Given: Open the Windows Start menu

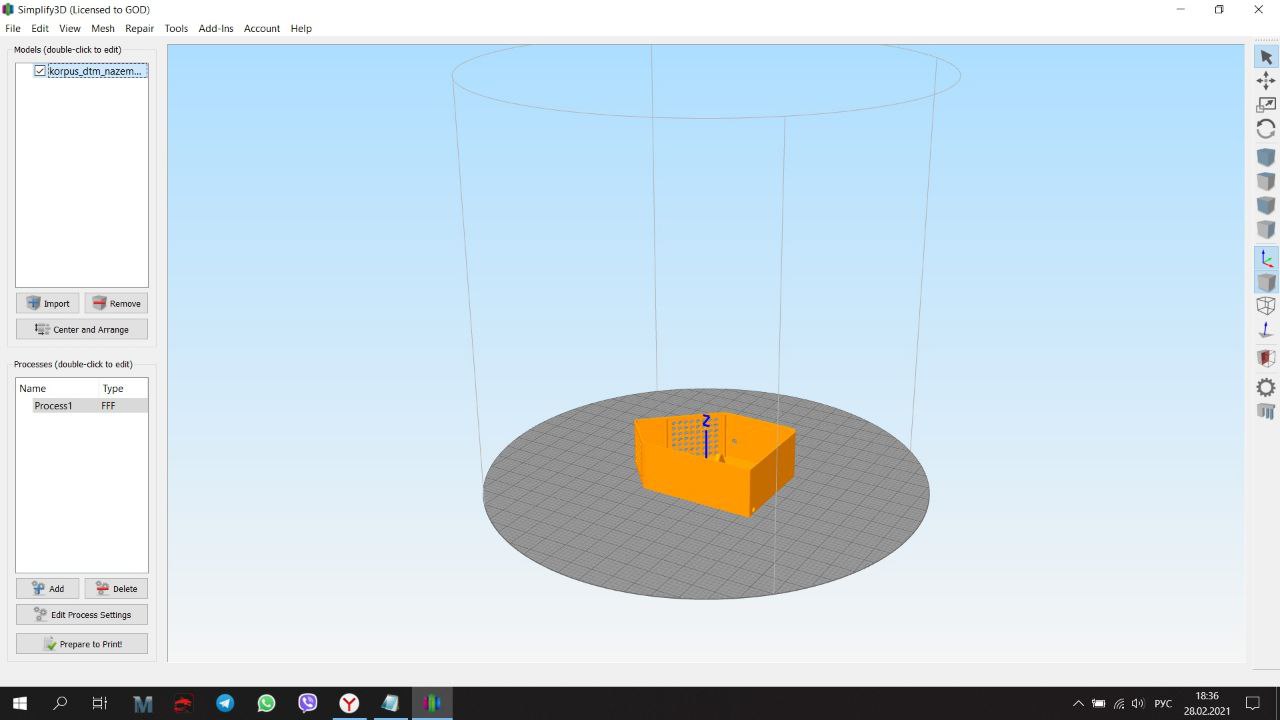Looking at the screenshot, I should (19, 703).
